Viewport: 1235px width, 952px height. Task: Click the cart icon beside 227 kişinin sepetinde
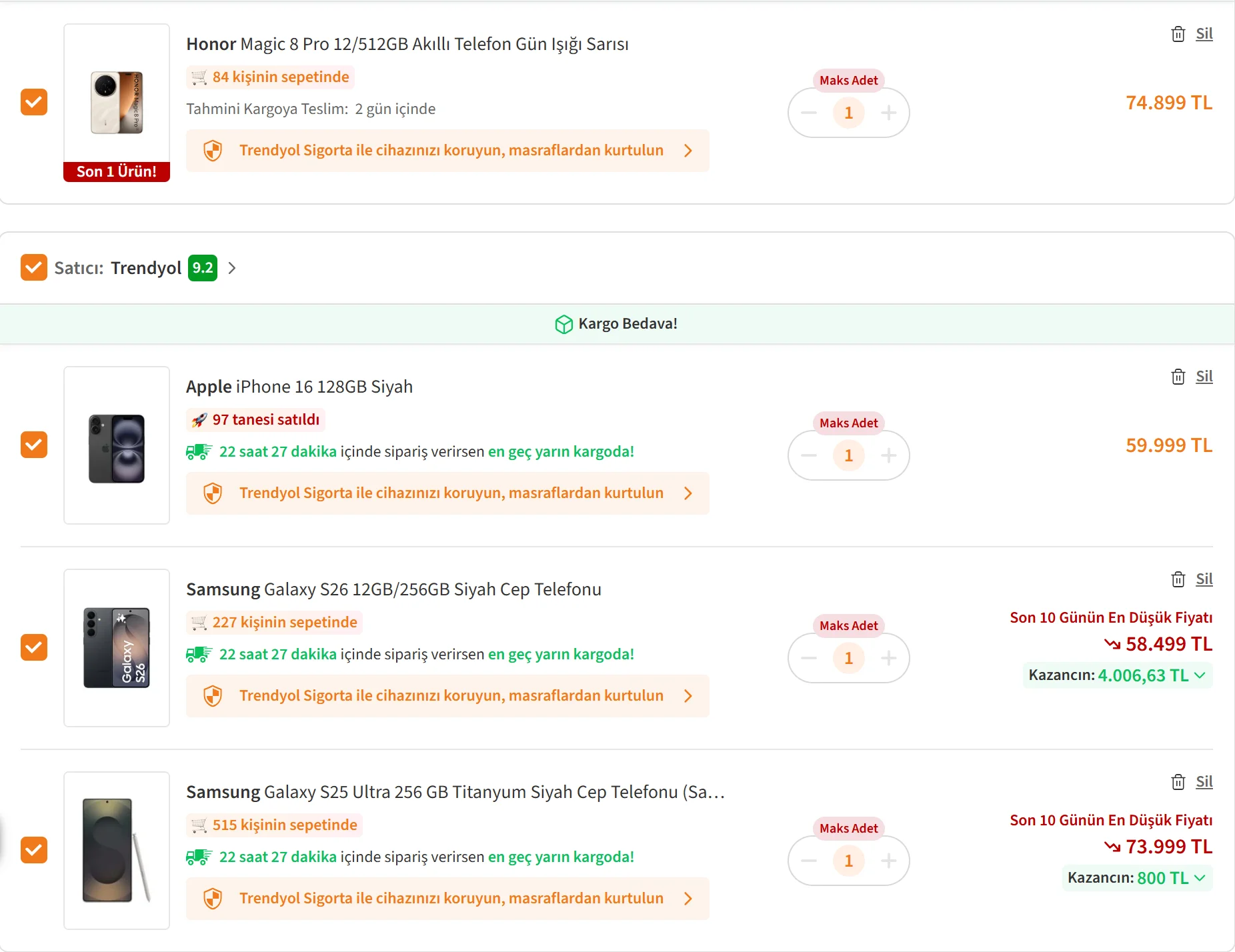[199, 623]
